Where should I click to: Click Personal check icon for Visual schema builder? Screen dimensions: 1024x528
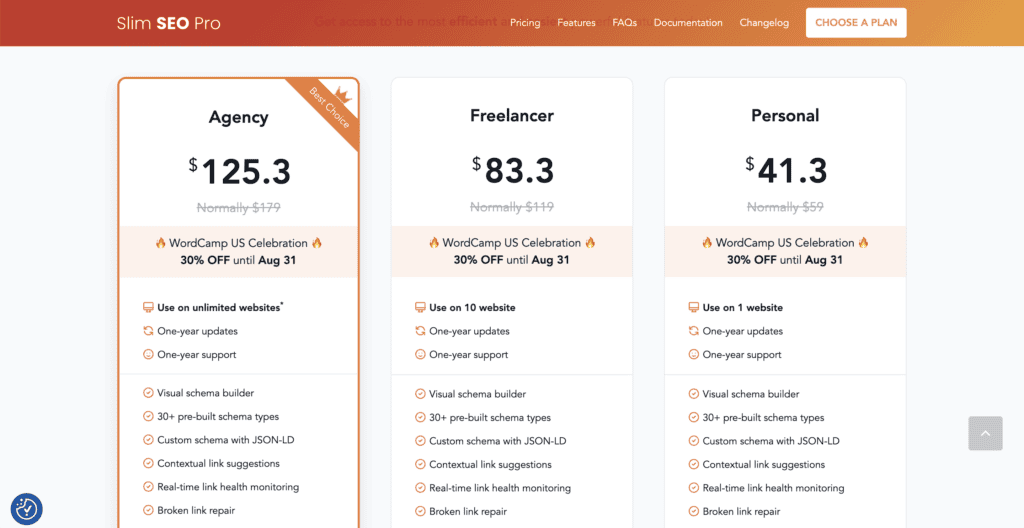click(694, 393)
